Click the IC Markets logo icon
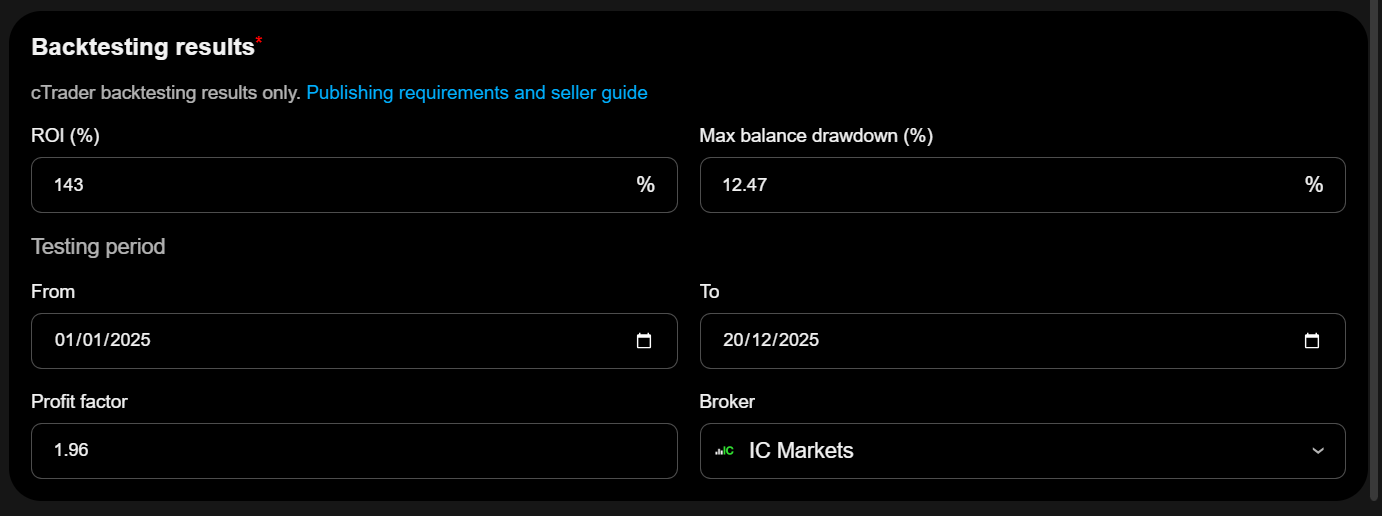 (724, 451)
